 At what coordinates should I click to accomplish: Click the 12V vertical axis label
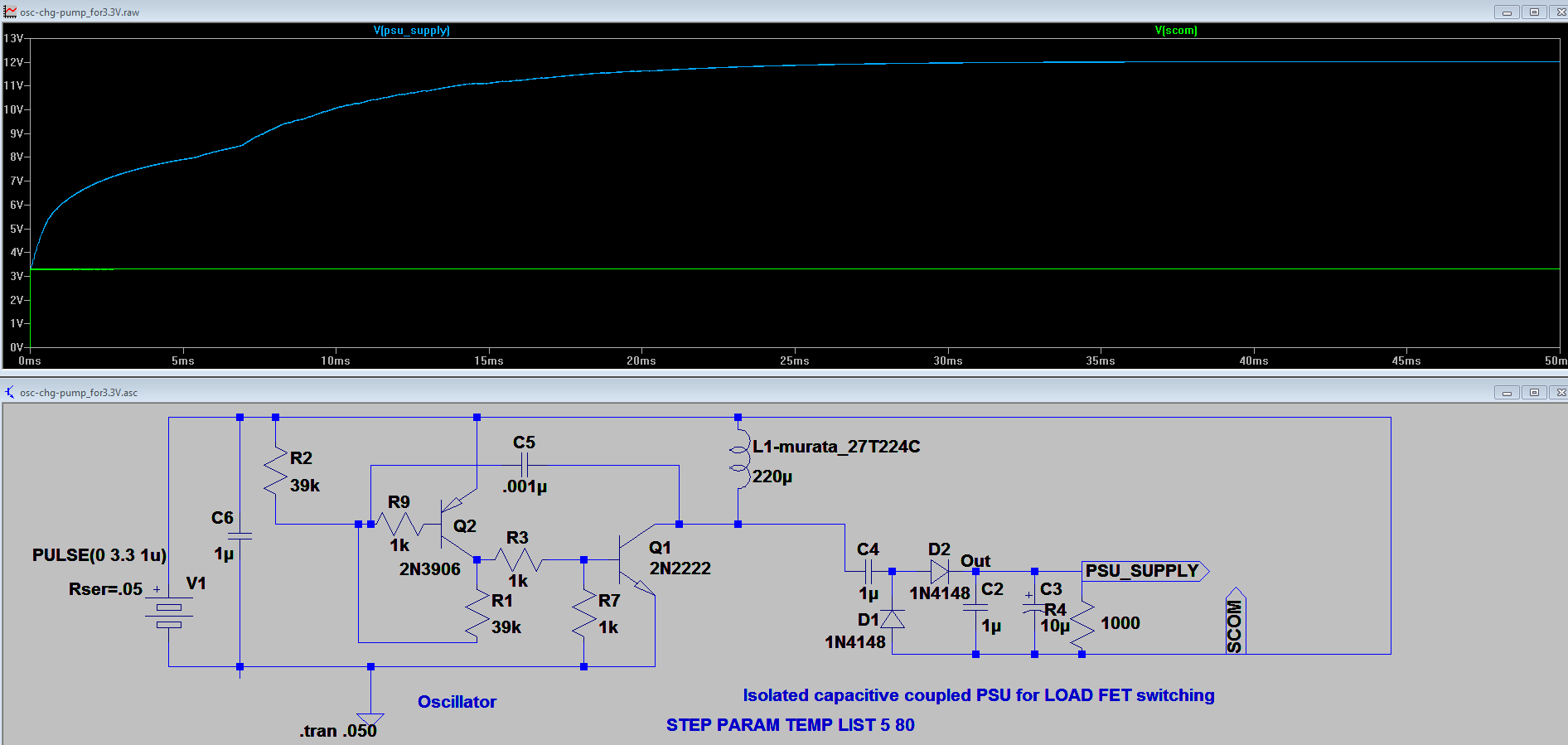(13, 62)
